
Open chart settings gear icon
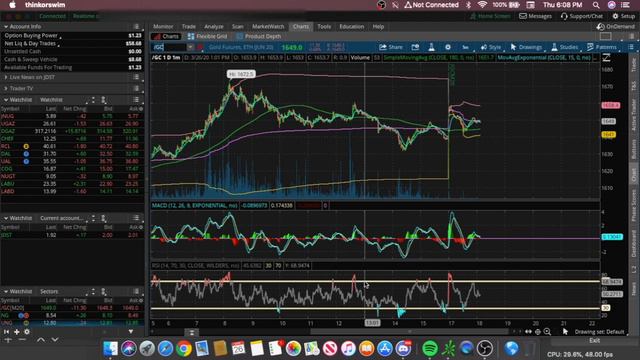click(x=448, y=47)
